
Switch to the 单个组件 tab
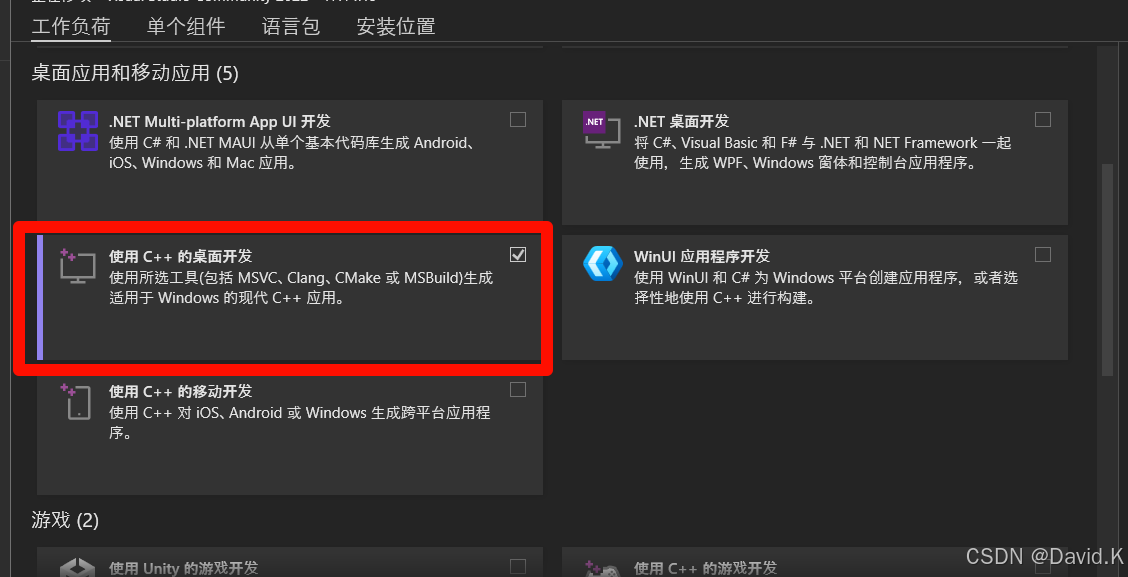click(186, 27)
